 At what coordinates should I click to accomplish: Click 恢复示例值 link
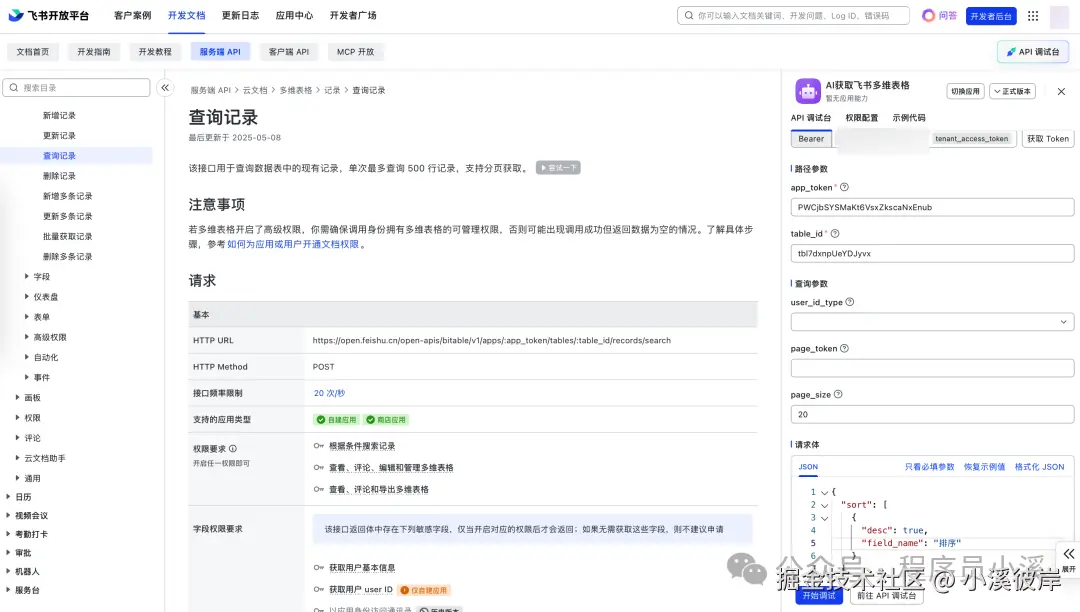pos(984,467)
